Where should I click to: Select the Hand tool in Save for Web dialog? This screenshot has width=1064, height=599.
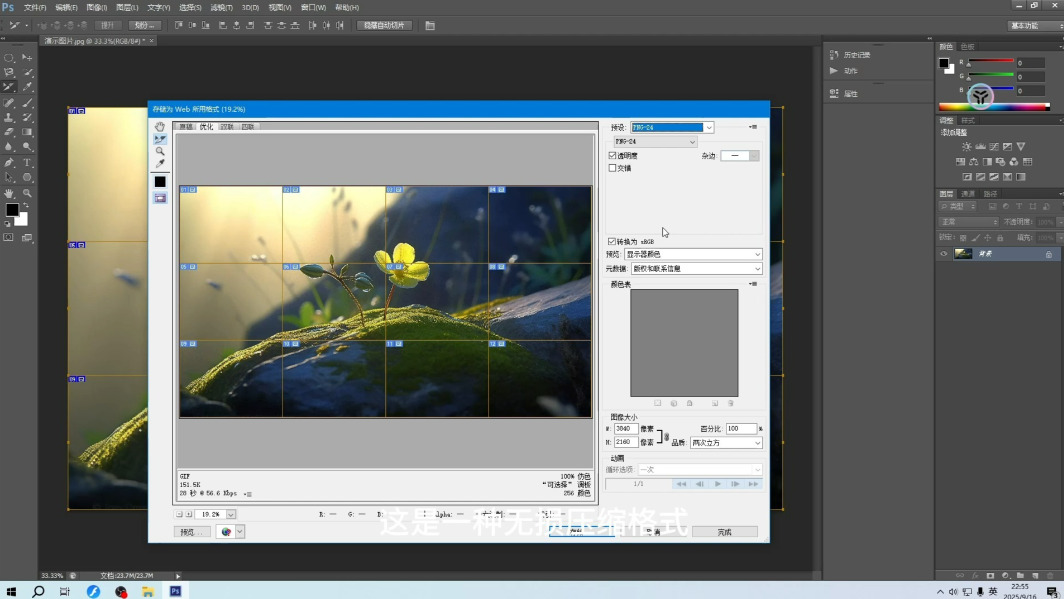[160, 127]
